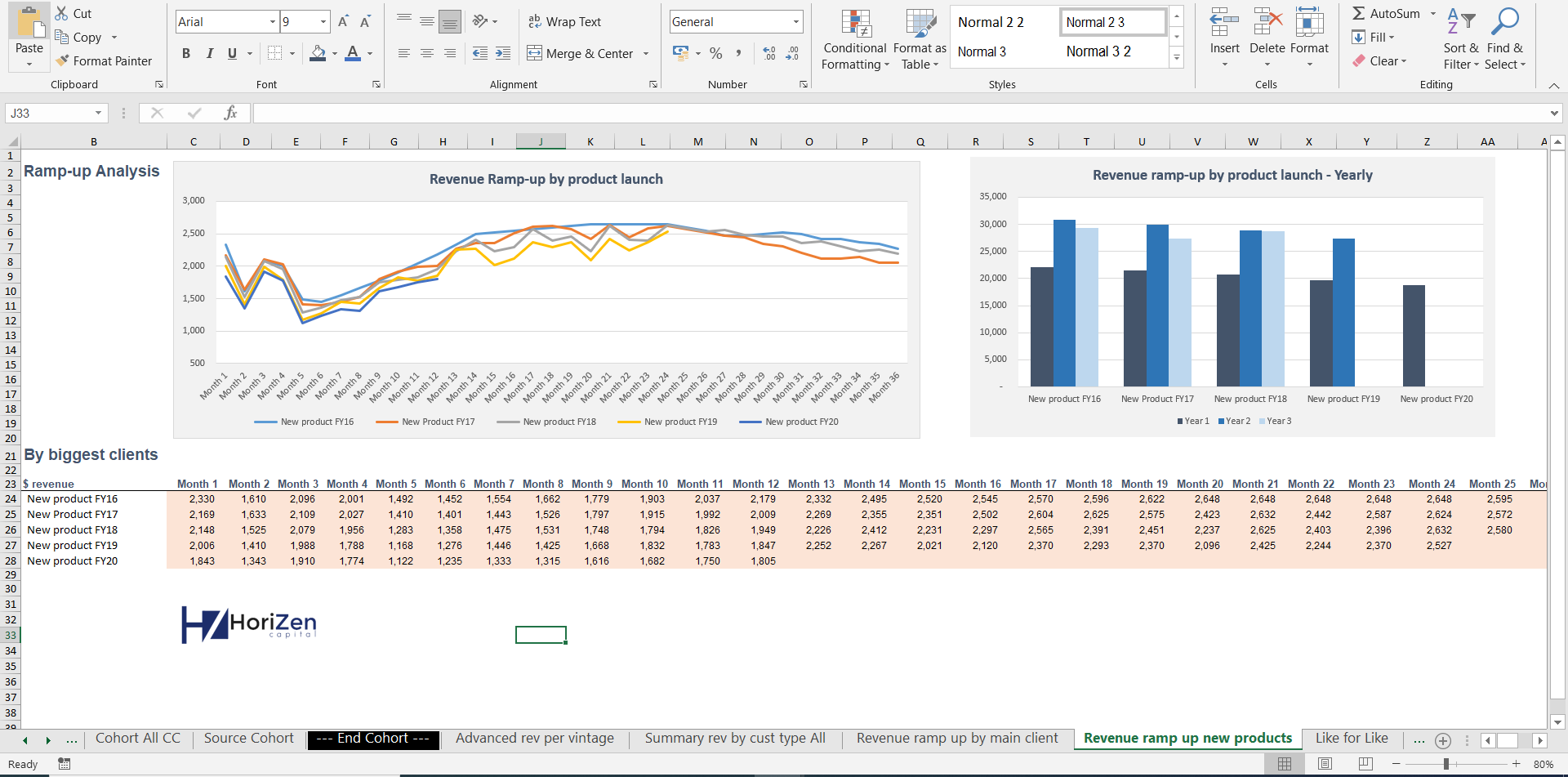The height and width of the screenshot is (777, 1568).
Task: Select the End Cohort sheet tab
Action: coord(372,739)
